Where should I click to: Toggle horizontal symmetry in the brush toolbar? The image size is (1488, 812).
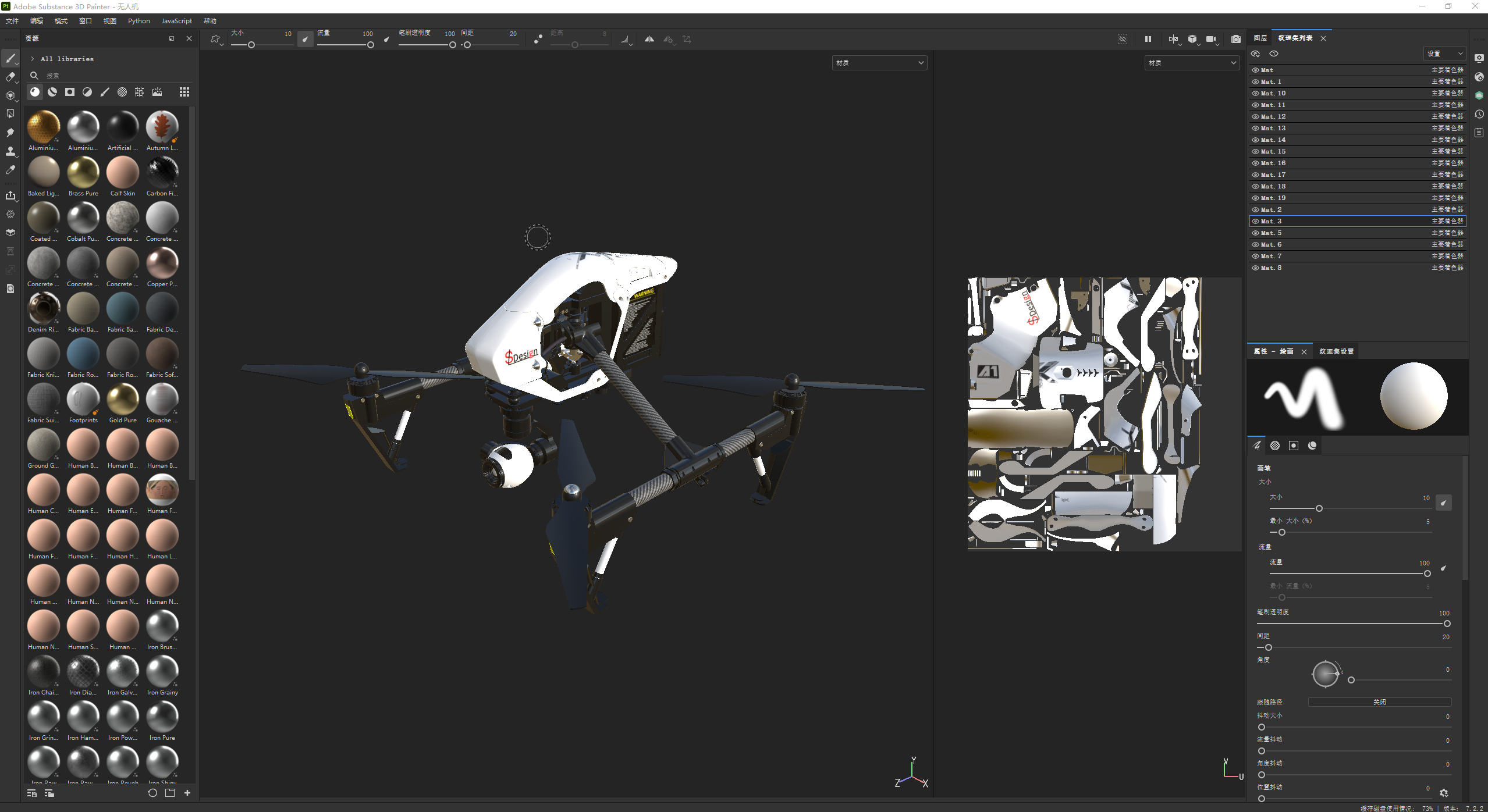tap(650, 40)
